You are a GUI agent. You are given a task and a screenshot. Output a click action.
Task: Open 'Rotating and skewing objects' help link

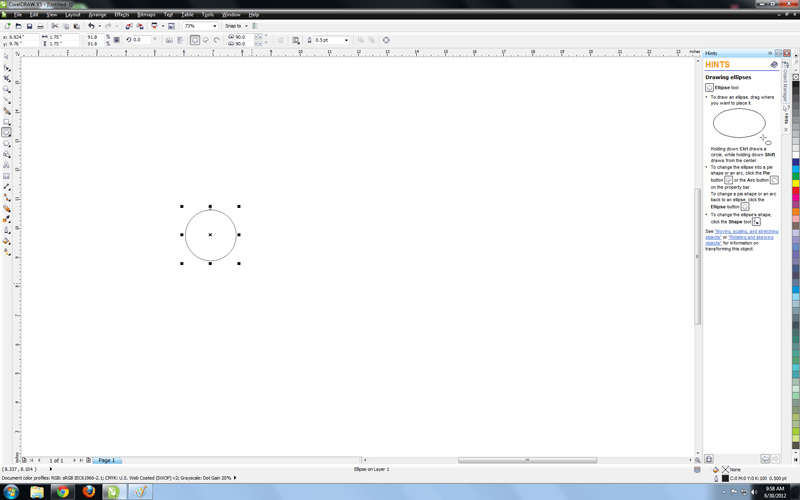[x=740, y=240]
